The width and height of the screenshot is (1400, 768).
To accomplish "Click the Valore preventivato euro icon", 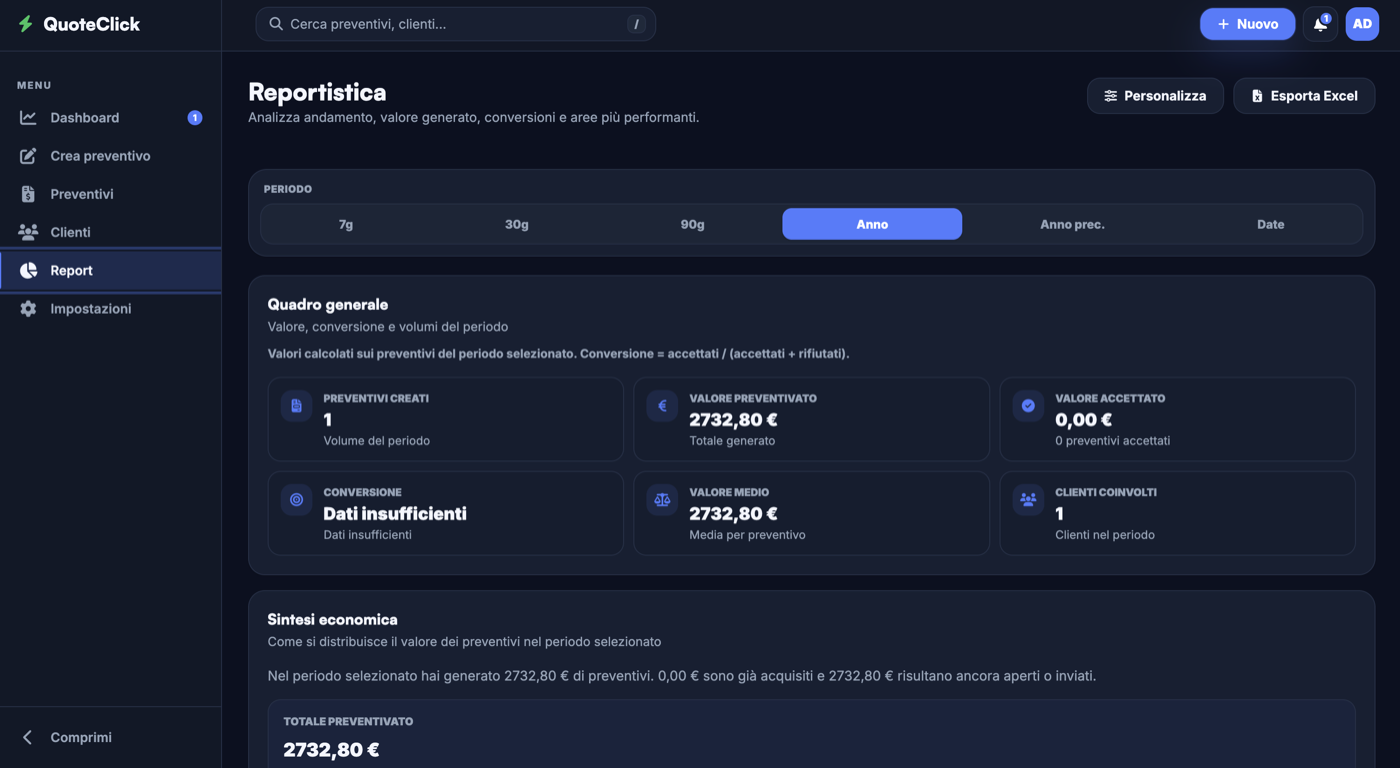I will [x=662, y=406].
